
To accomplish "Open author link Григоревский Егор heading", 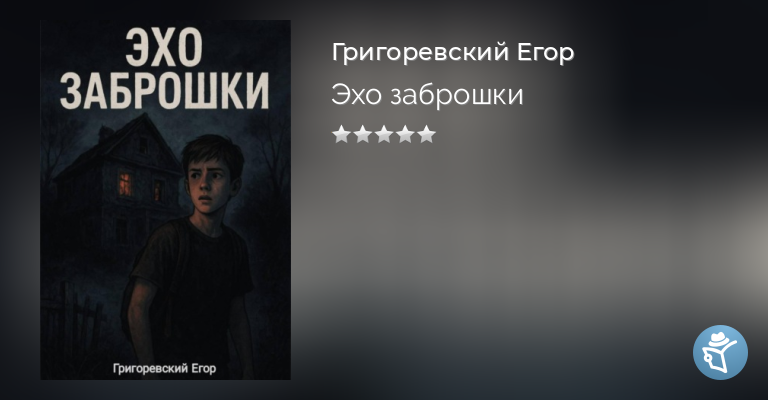I will coord(453,52).
